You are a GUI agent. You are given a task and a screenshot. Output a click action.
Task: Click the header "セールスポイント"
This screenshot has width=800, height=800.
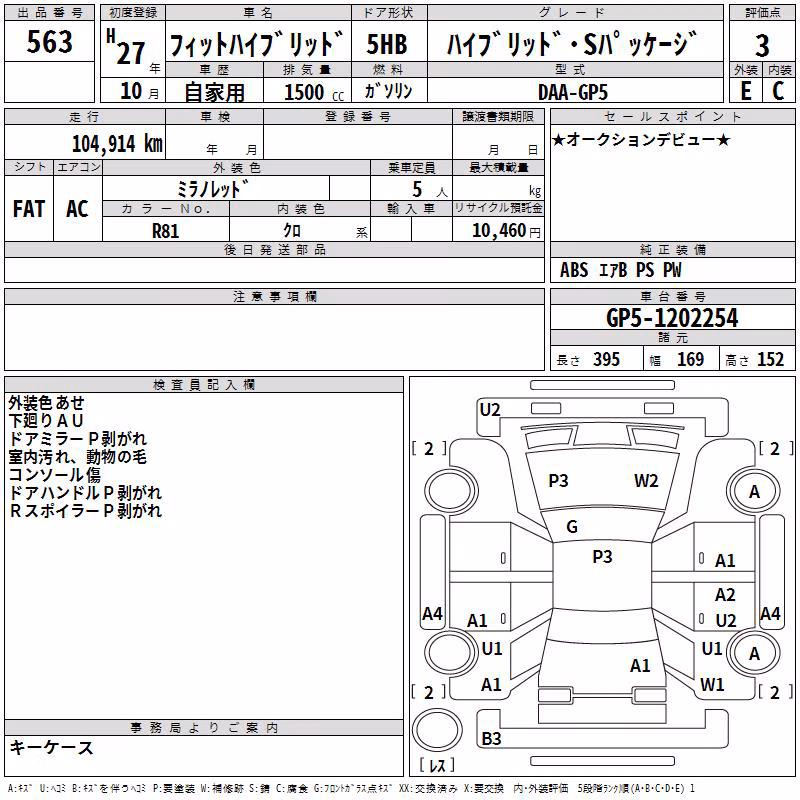pyautogui.click(x=672, y=116)
